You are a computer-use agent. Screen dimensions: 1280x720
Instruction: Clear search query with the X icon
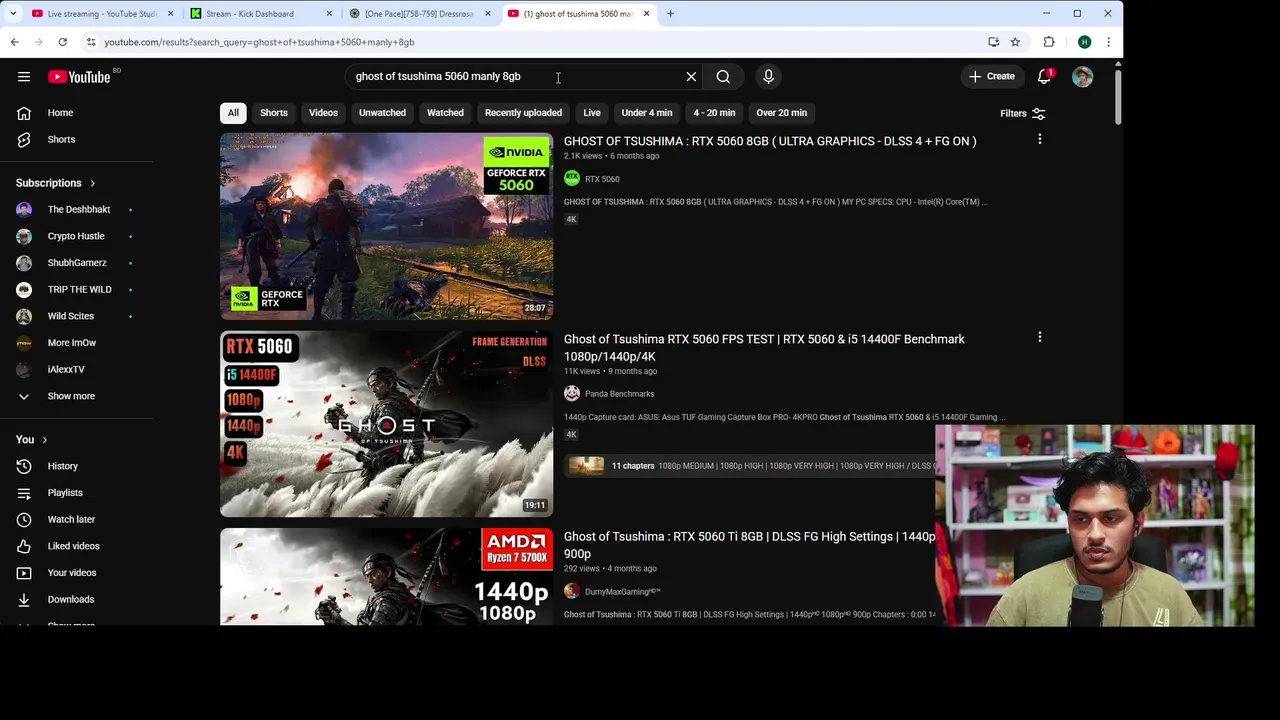click(x=691, y=77)
